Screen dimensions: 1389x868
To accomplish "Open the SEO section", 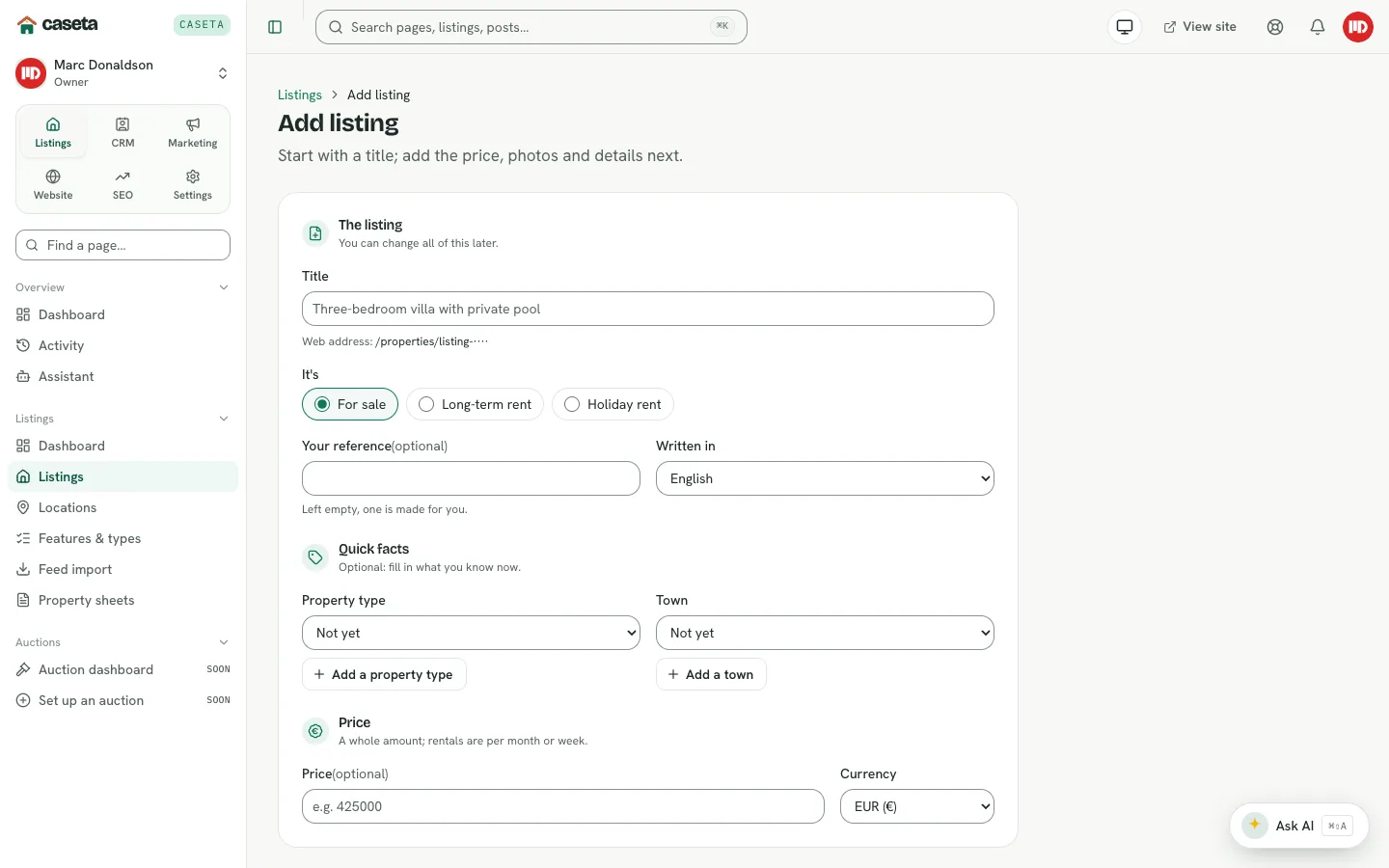I will (x=123, y=185).
